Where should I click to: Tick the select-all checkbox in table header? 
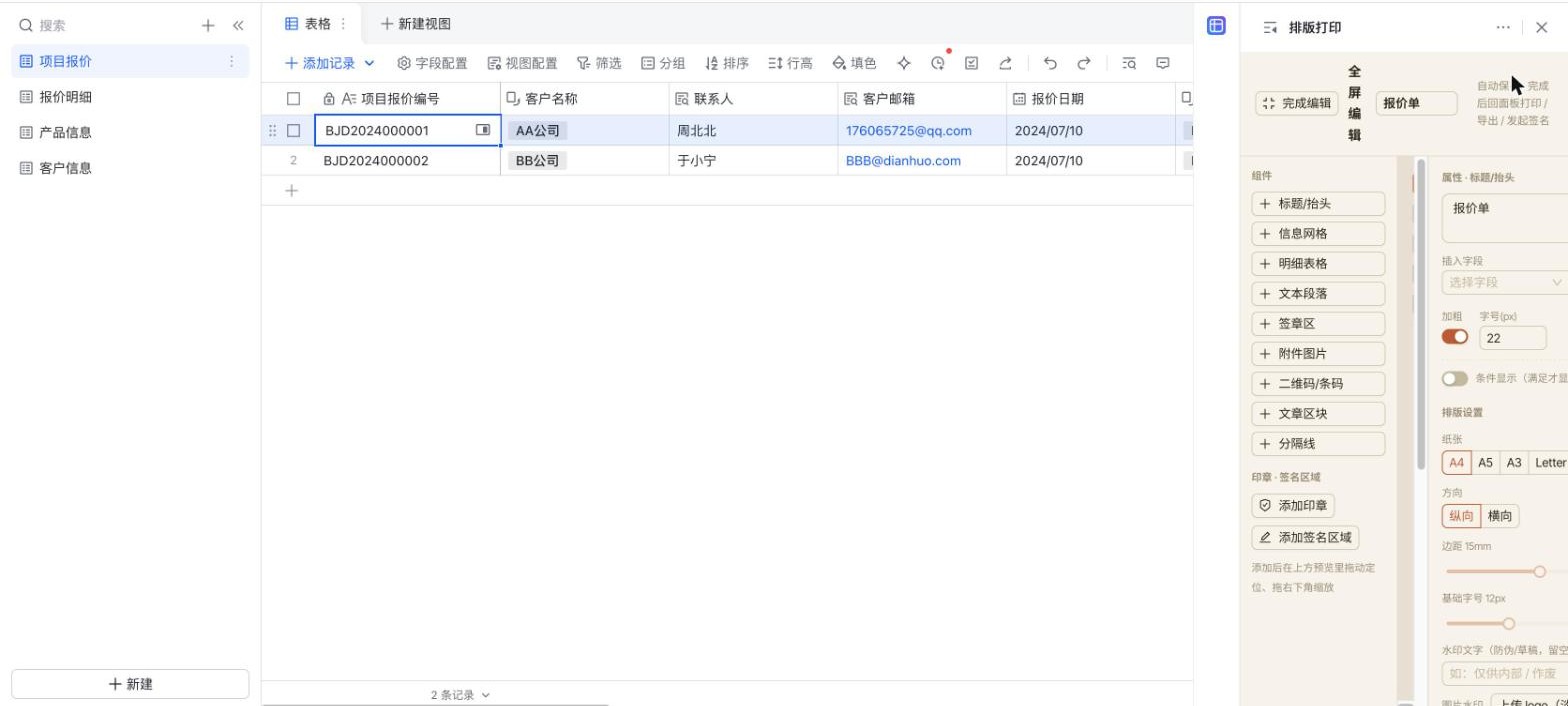[293, 99]
